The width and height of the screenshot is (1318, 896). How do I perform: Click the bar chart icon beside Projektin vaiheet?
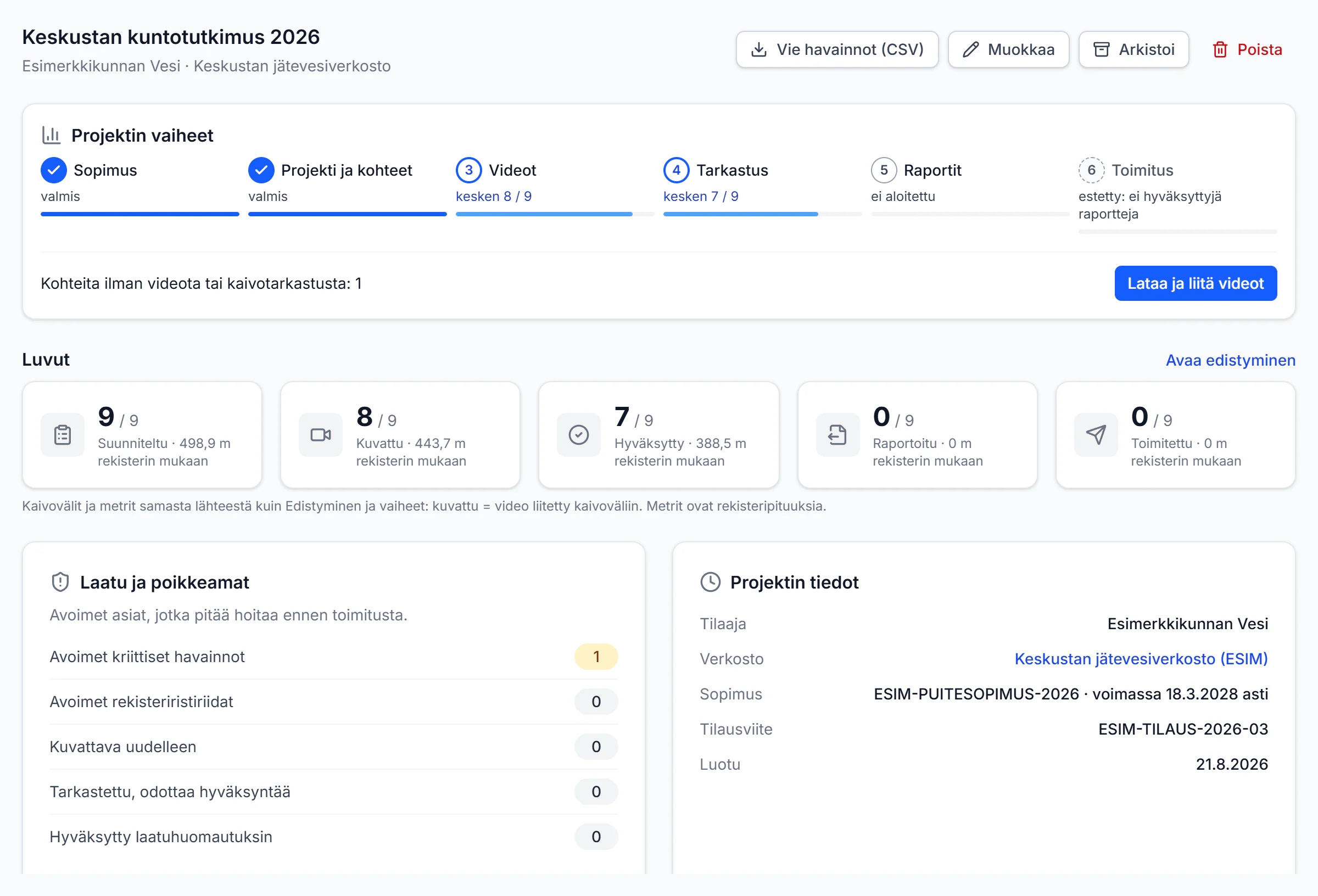coord(52,136)
